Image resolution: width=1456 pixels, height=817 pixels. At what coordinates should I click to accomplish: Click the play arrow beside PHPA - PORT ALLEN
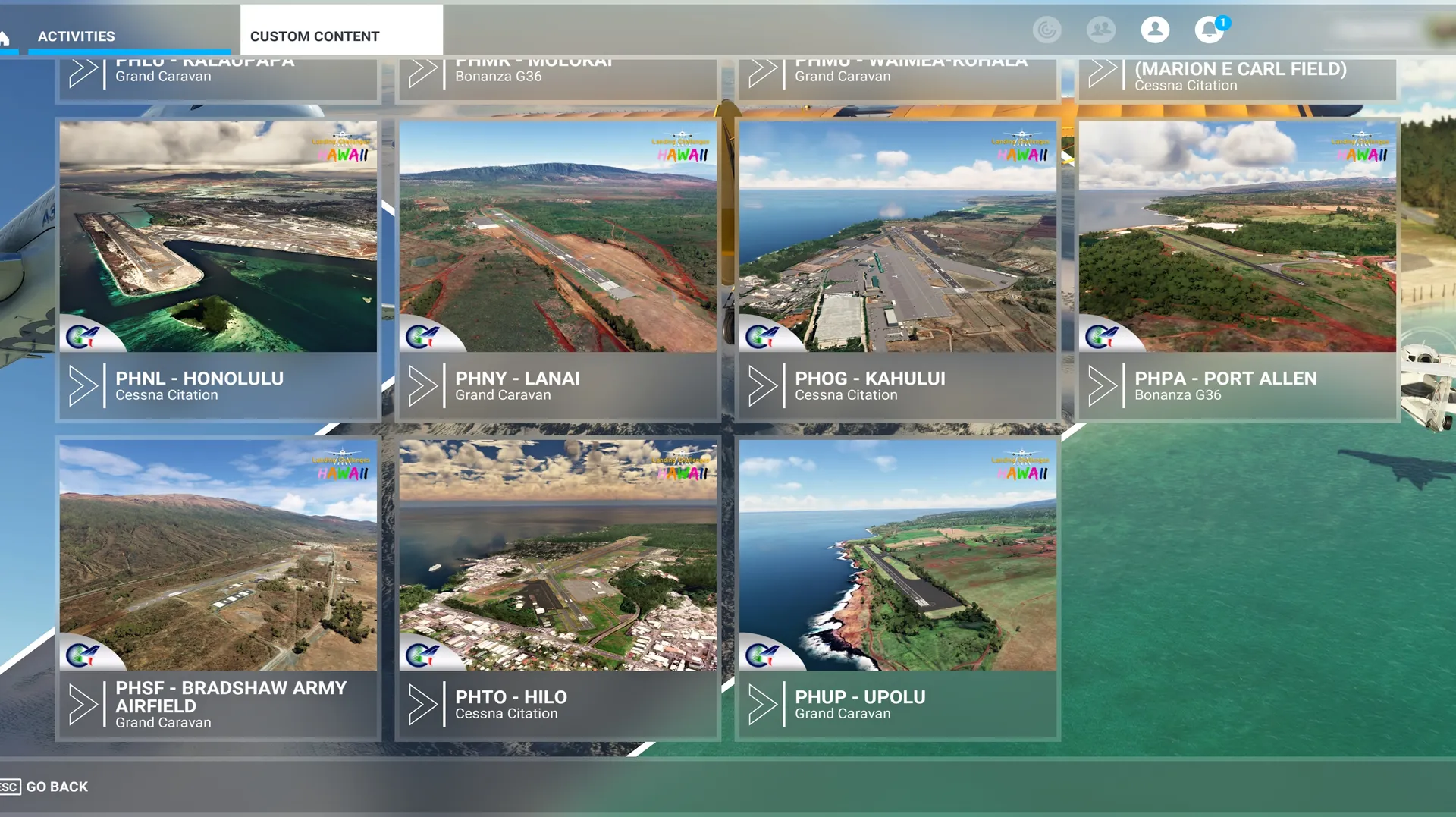pos(1103,385)
